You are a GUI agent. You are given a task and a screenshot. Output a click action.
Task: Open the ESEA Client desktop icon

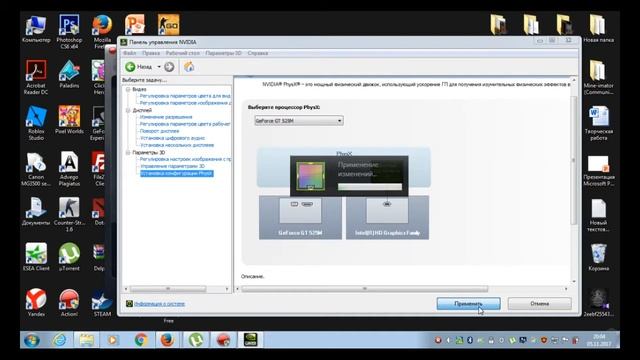[36, 257]
